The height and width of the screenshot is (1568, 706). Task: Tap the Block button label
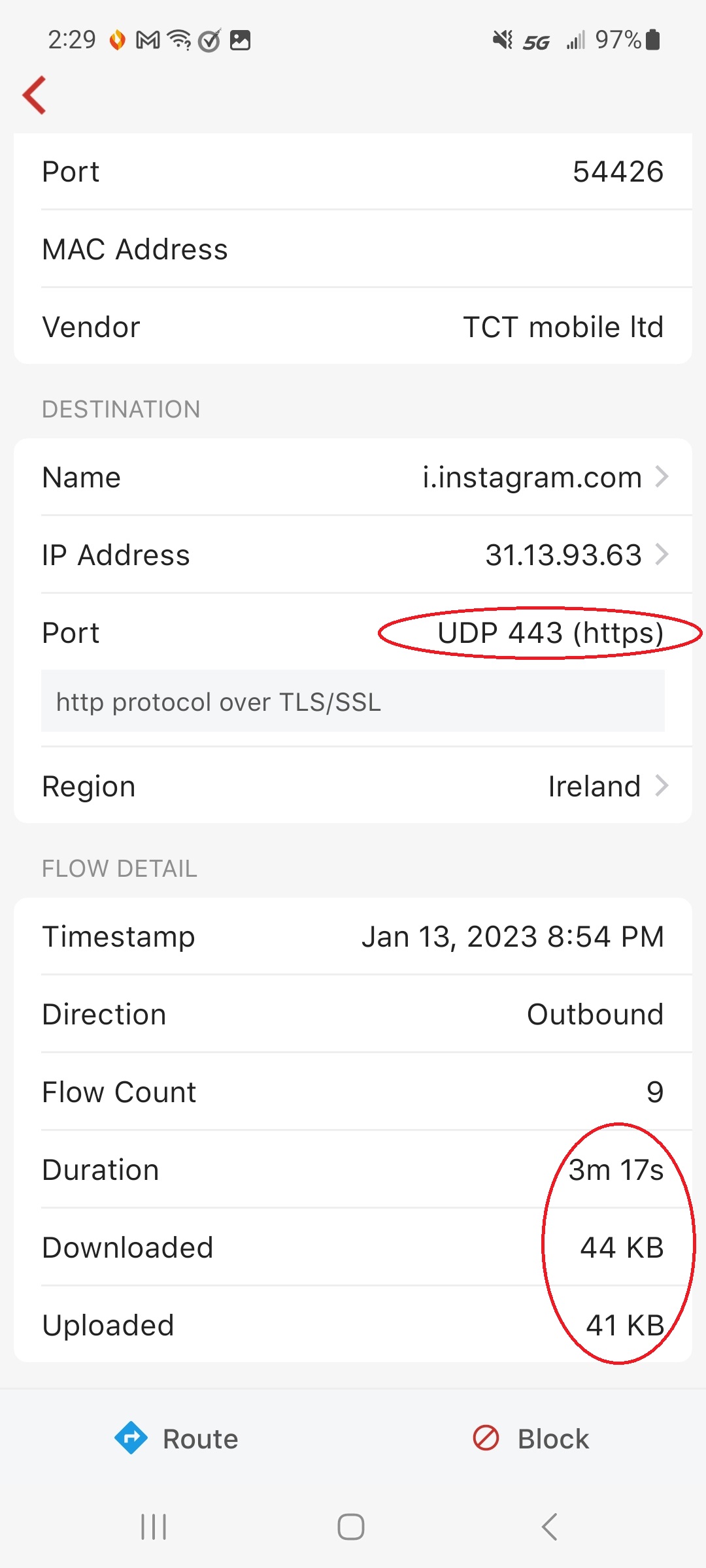(x=553, y=1439)
